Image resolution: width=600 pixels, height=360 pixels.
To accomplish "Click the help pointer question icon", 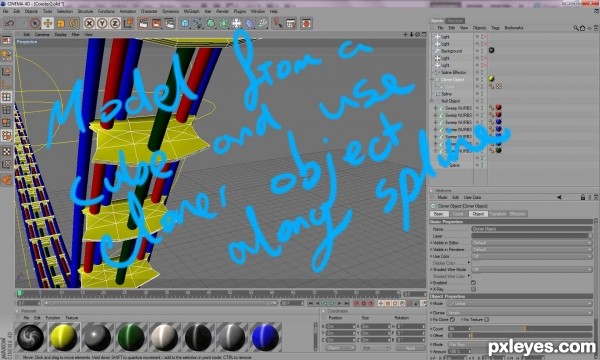I will pyautogui.click(x=278, y=24).
